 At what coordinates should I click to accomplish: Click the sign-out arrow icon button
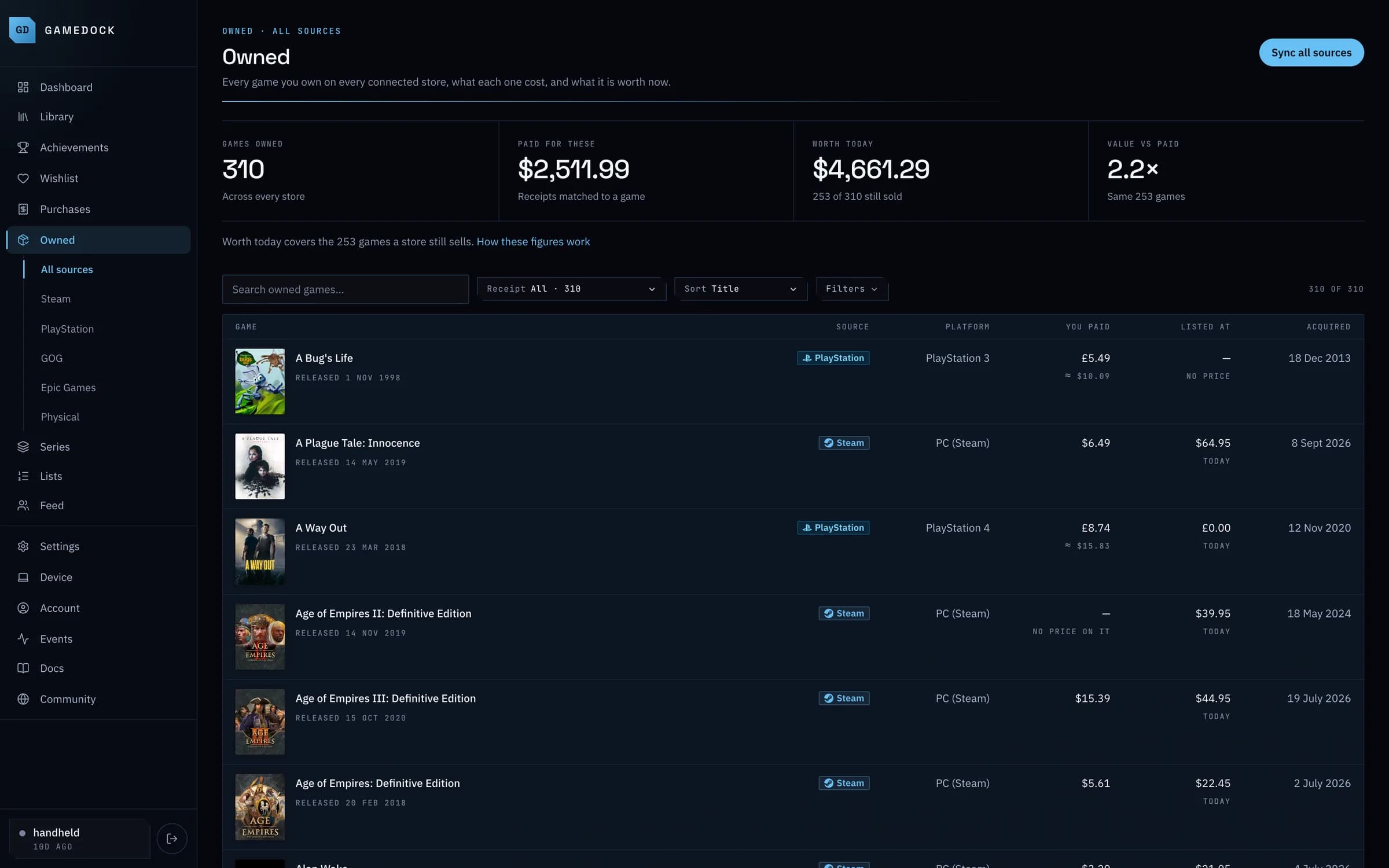tap(172, 838)
